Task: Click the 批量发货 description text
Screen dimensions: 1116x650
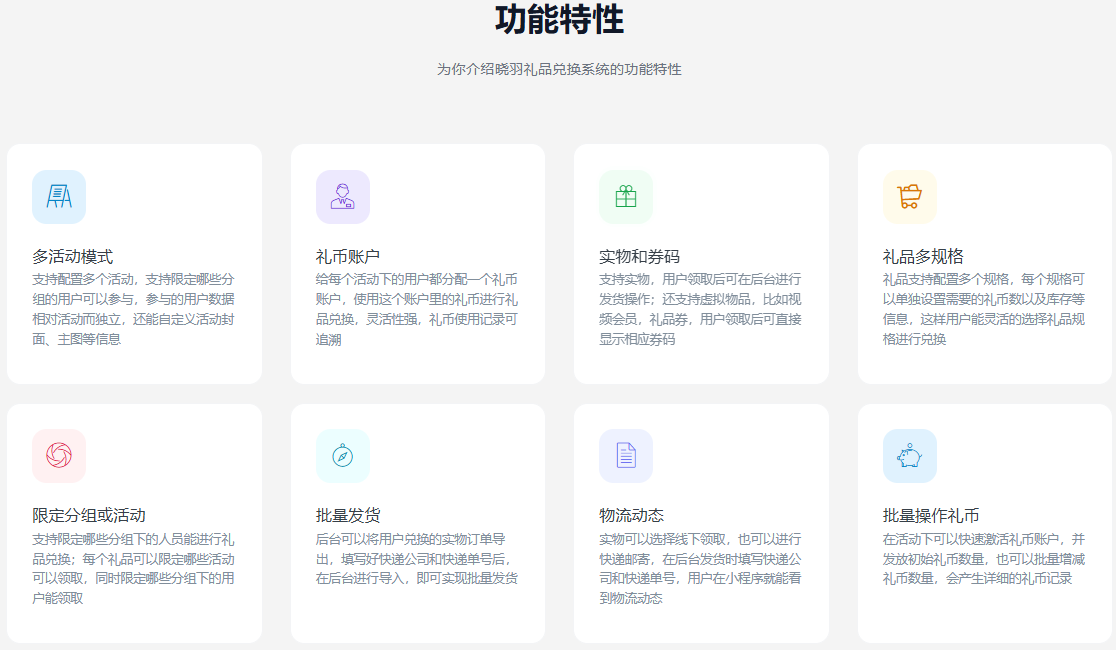Action: 417,558
